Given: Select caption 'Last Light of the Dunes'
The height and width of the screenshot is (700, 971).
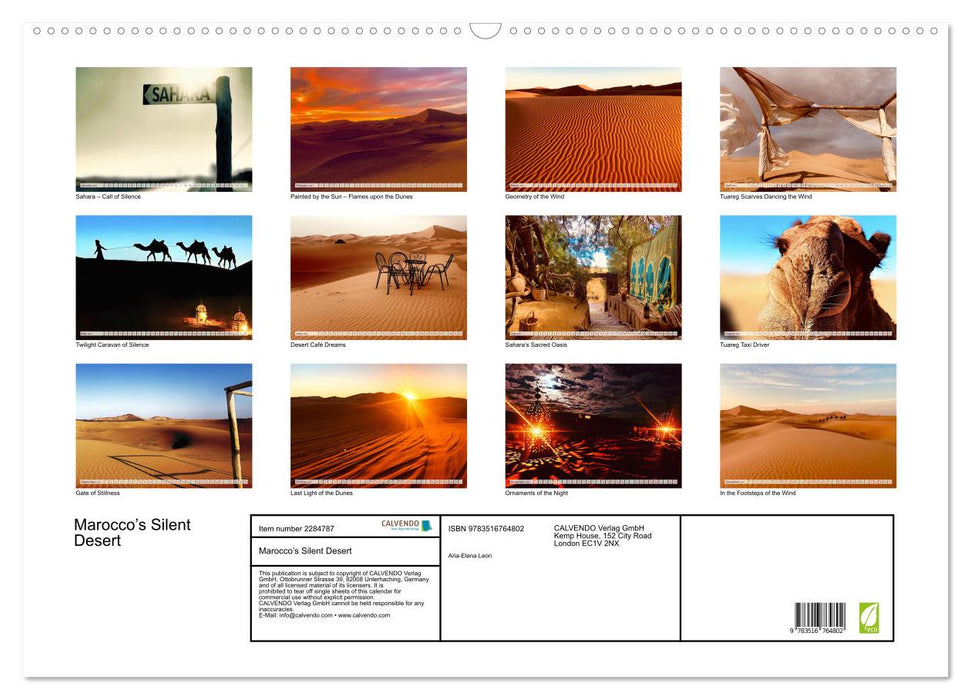Looking at the screenshot, I should (x=321, y=493).
